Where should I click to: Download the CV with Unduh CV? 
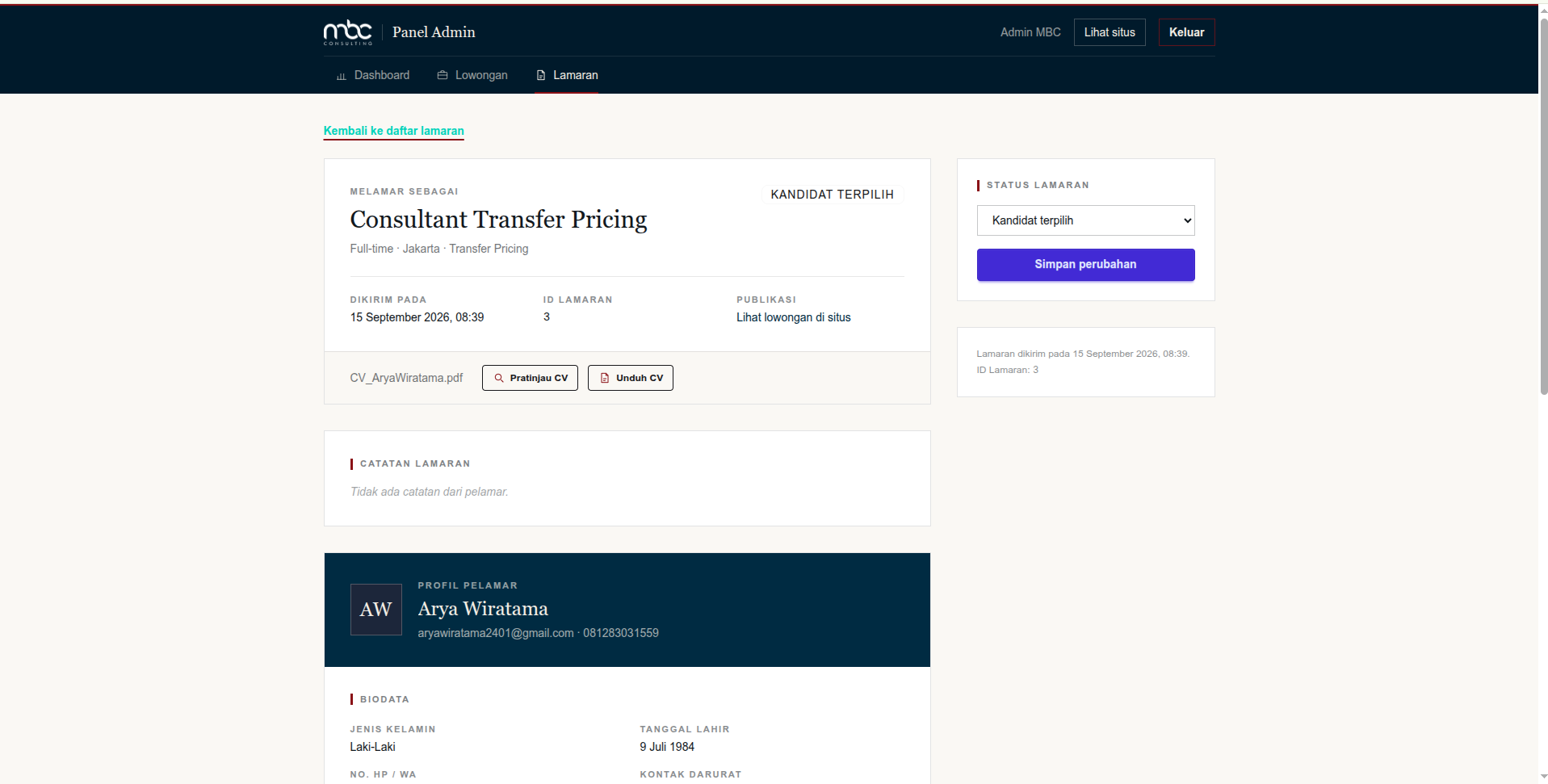[631, 378]
